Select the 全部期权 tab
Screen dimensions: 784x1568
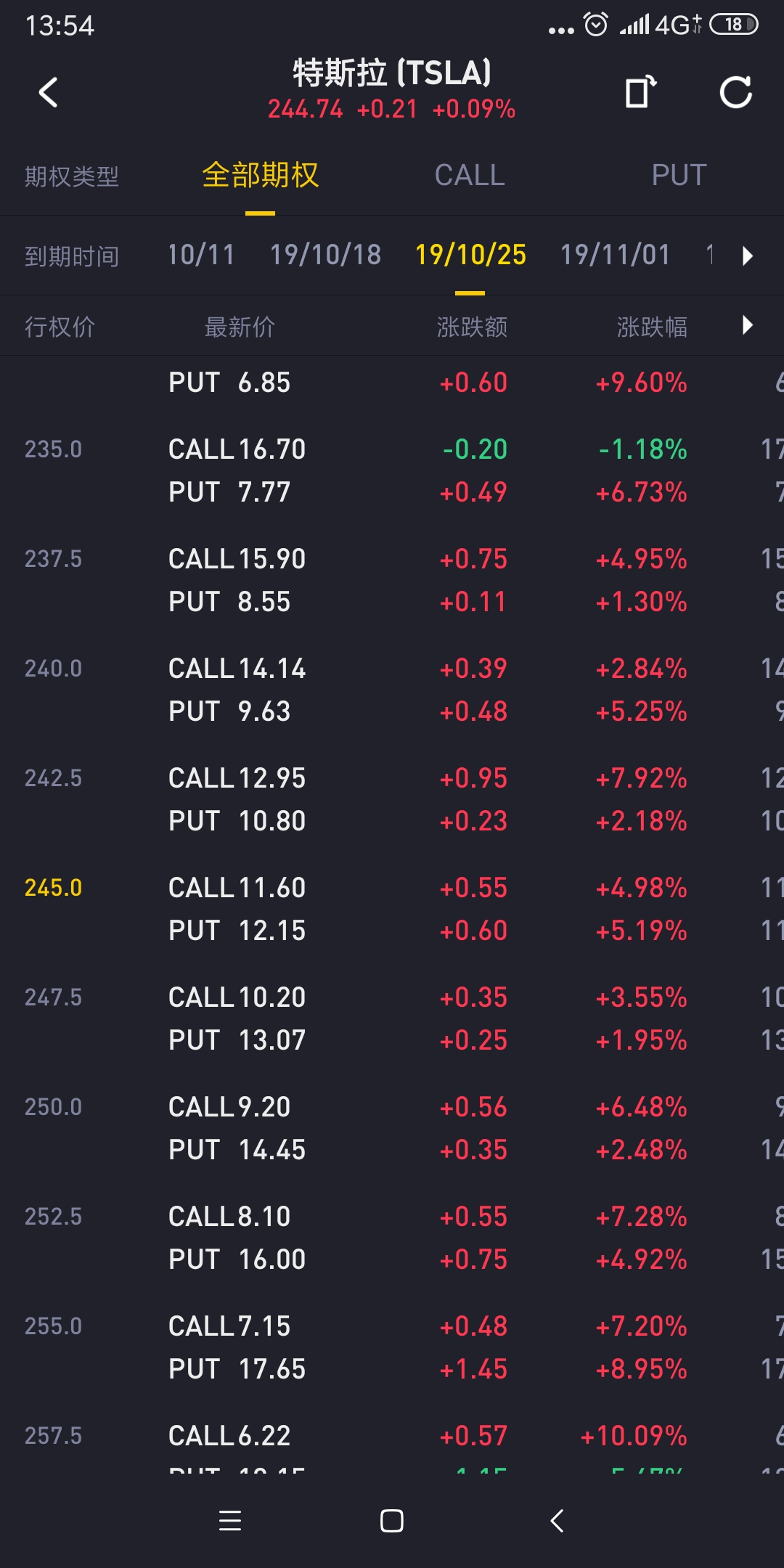point(260,176)
